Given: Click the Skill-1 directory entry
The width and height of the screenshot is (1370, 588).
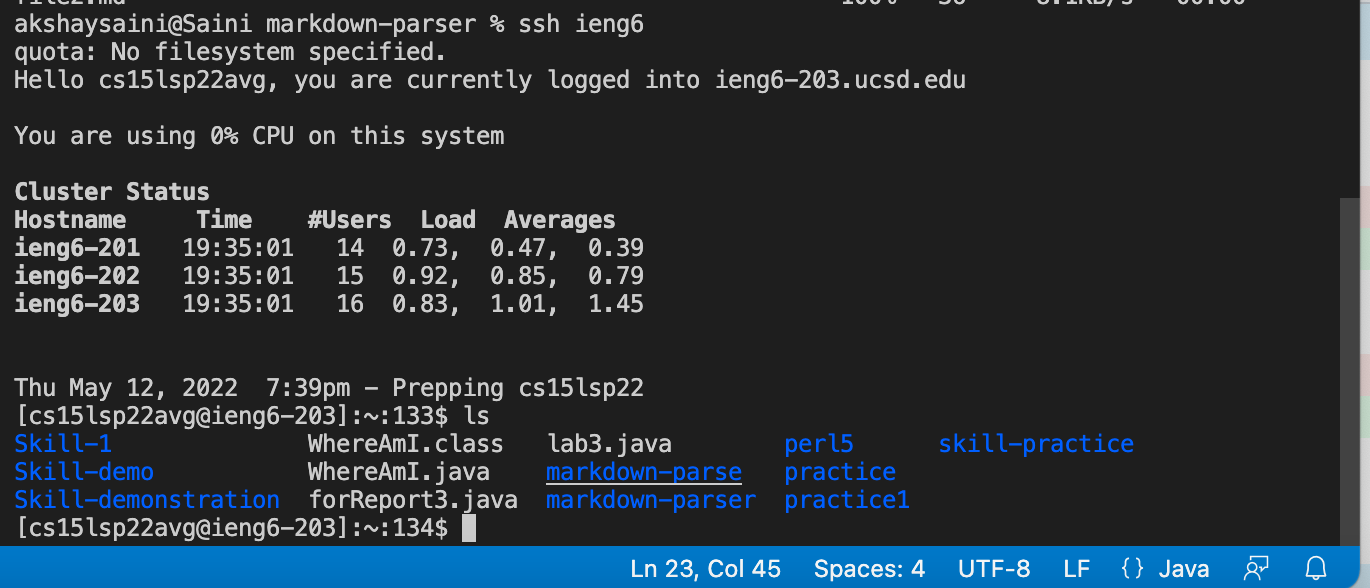Looking at the screenshot, I should point(62,443).
